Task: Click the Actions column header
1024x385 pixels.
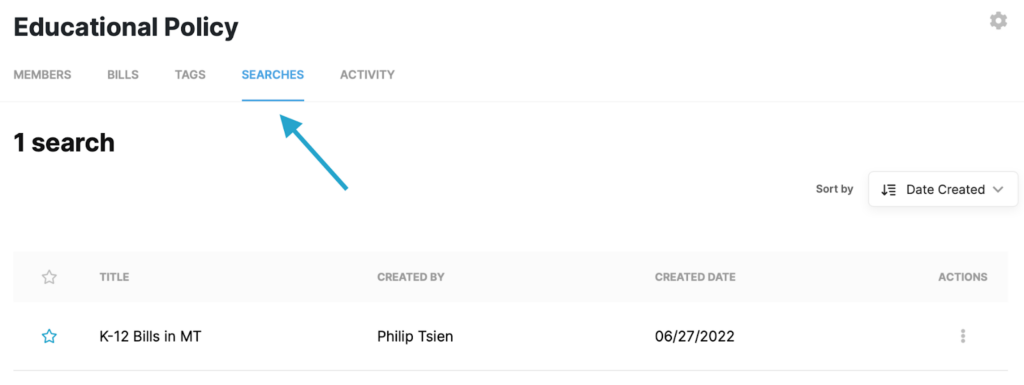Action: coord(963,277)
